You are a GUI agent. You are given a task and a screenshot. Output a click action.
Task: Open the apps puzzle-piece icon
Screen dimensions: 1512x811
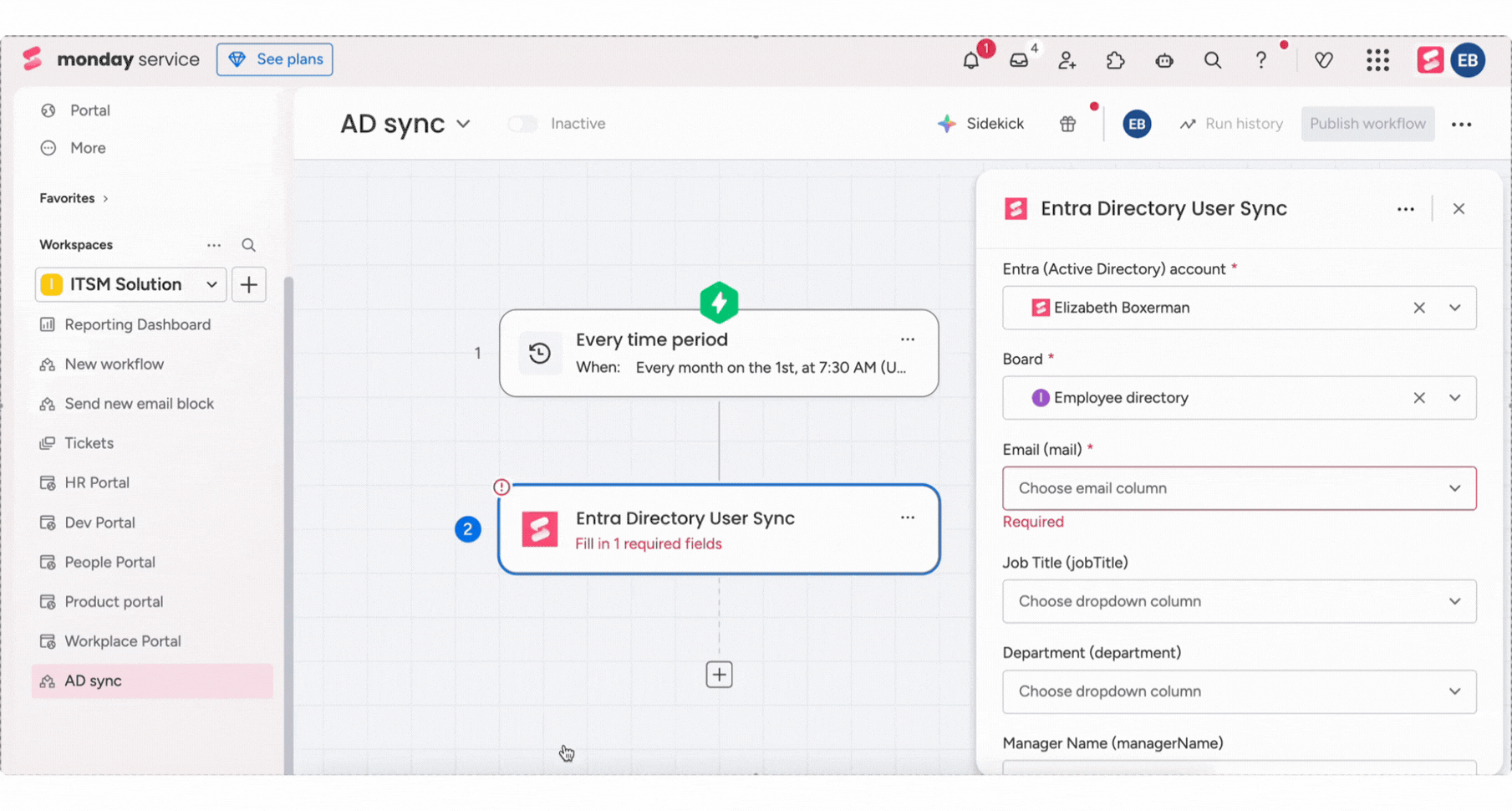click(1115, 60)
